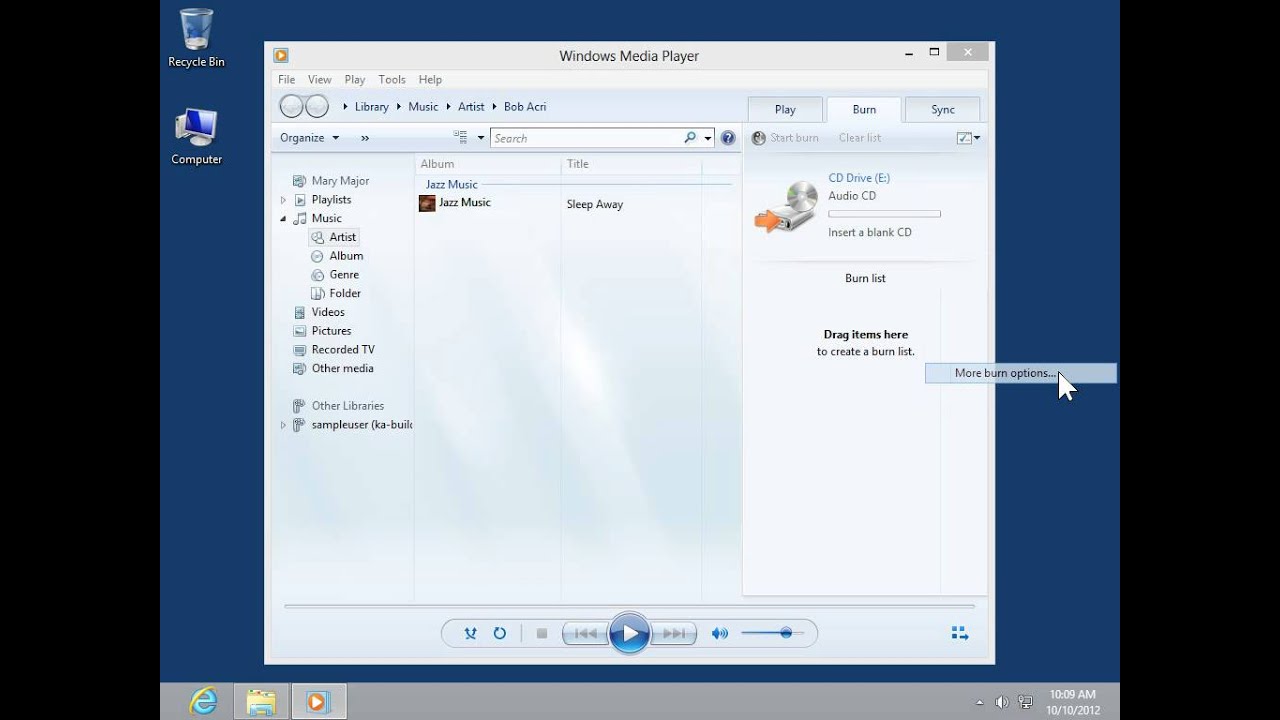
Task: Click the CD Drive (E:) link
Action: pyautogui.click(x=859, y=178)
